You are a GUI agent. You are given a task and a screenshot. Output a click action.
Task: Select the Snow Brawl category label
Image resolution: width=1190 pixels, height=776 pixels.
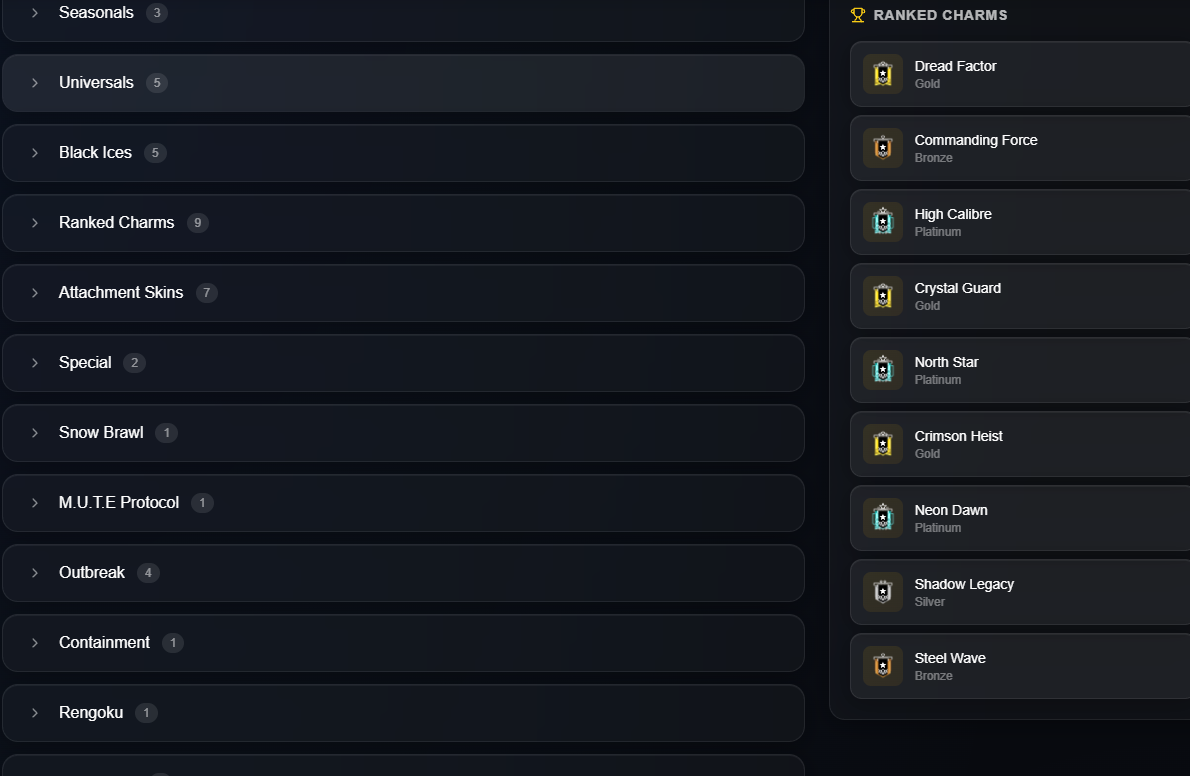pos(101,433)
